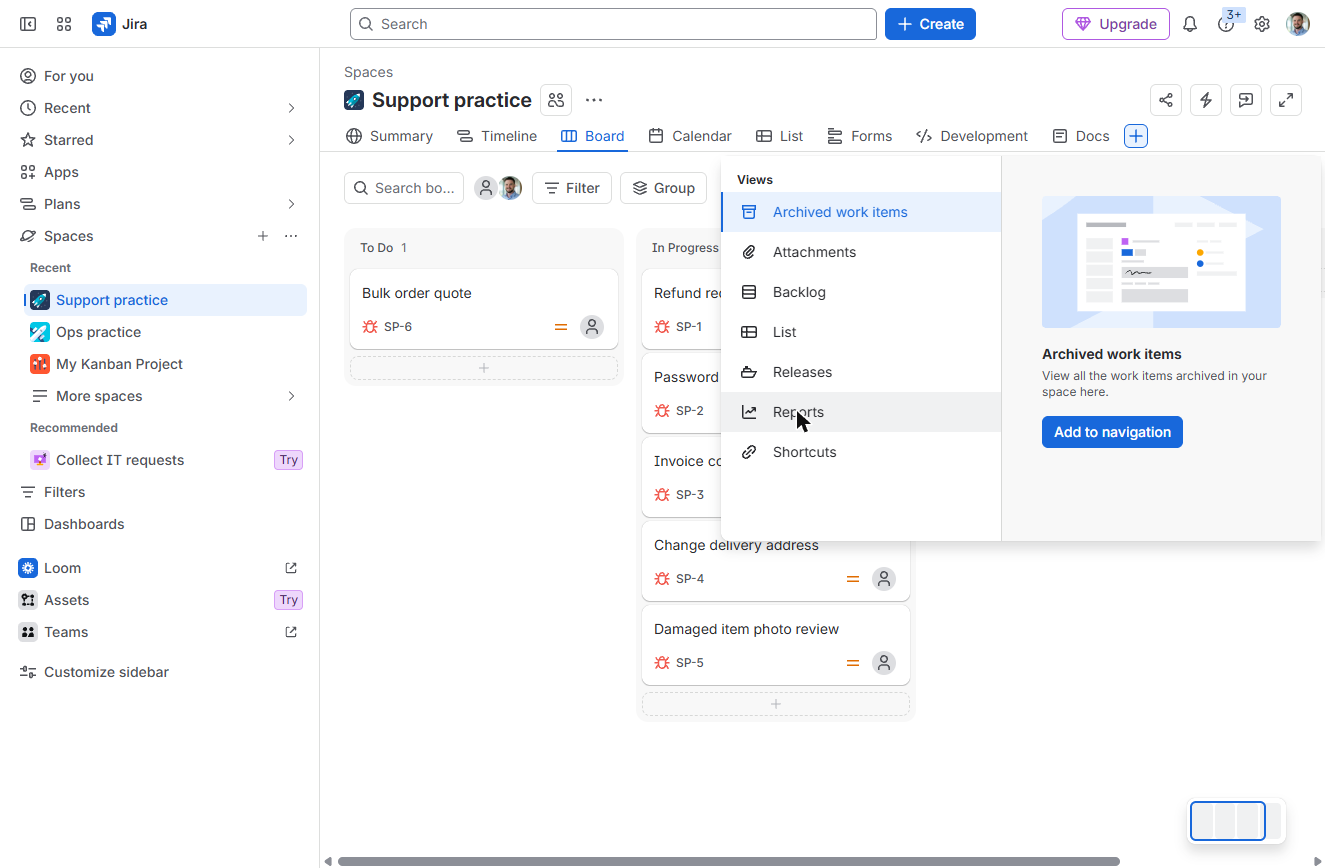Expand the Recent section chevron
Screen dimensions: 1325x868
[291, 108]
